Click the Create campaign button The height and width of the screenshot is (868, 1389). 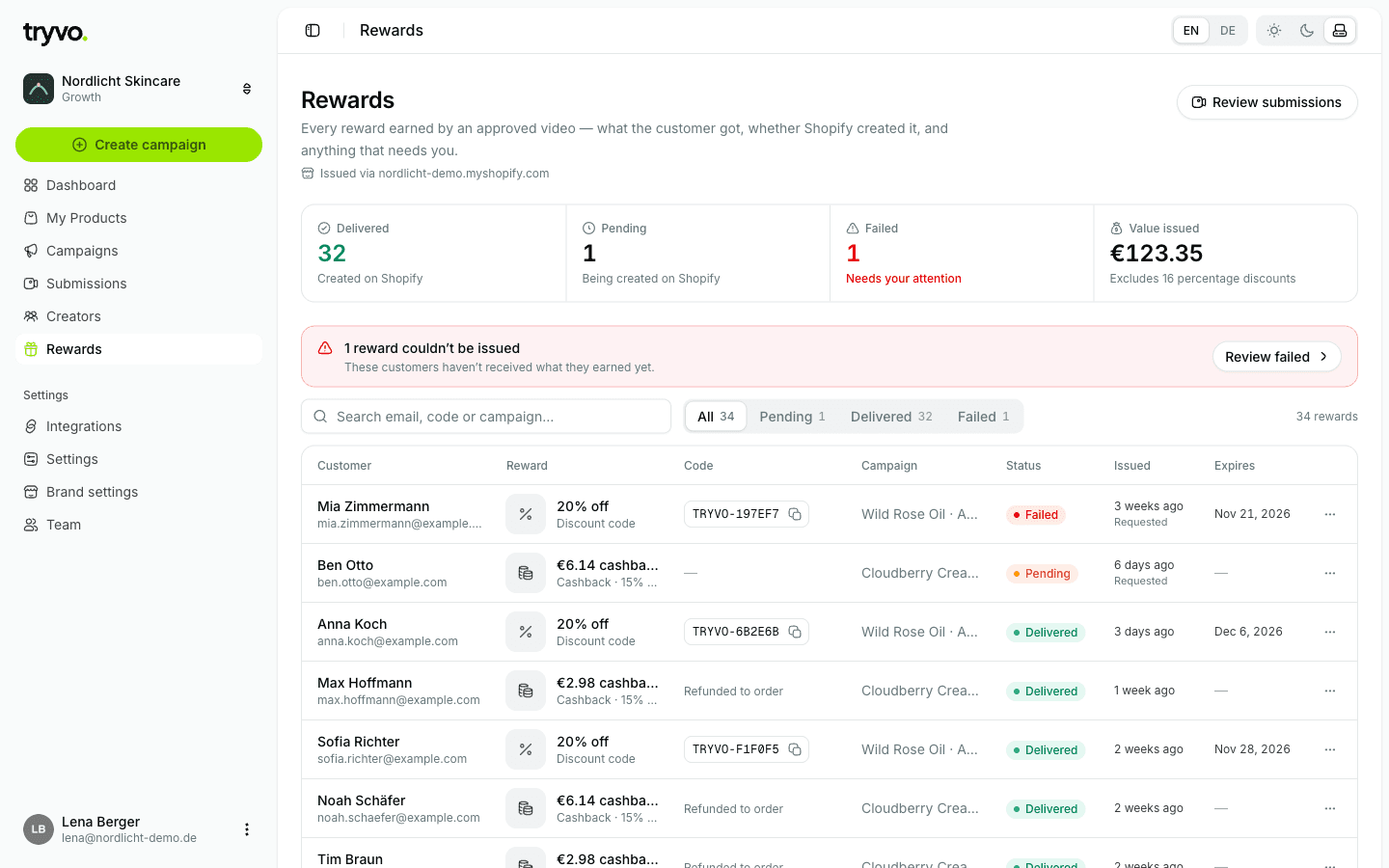coord(139,145)
